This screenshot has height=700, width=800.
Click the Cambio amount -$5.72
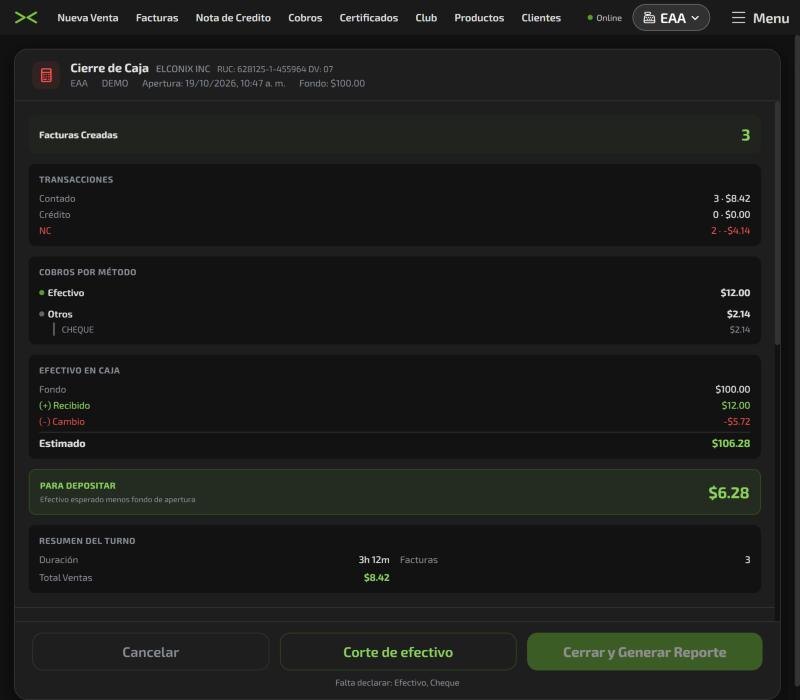[x=737, y=422]
